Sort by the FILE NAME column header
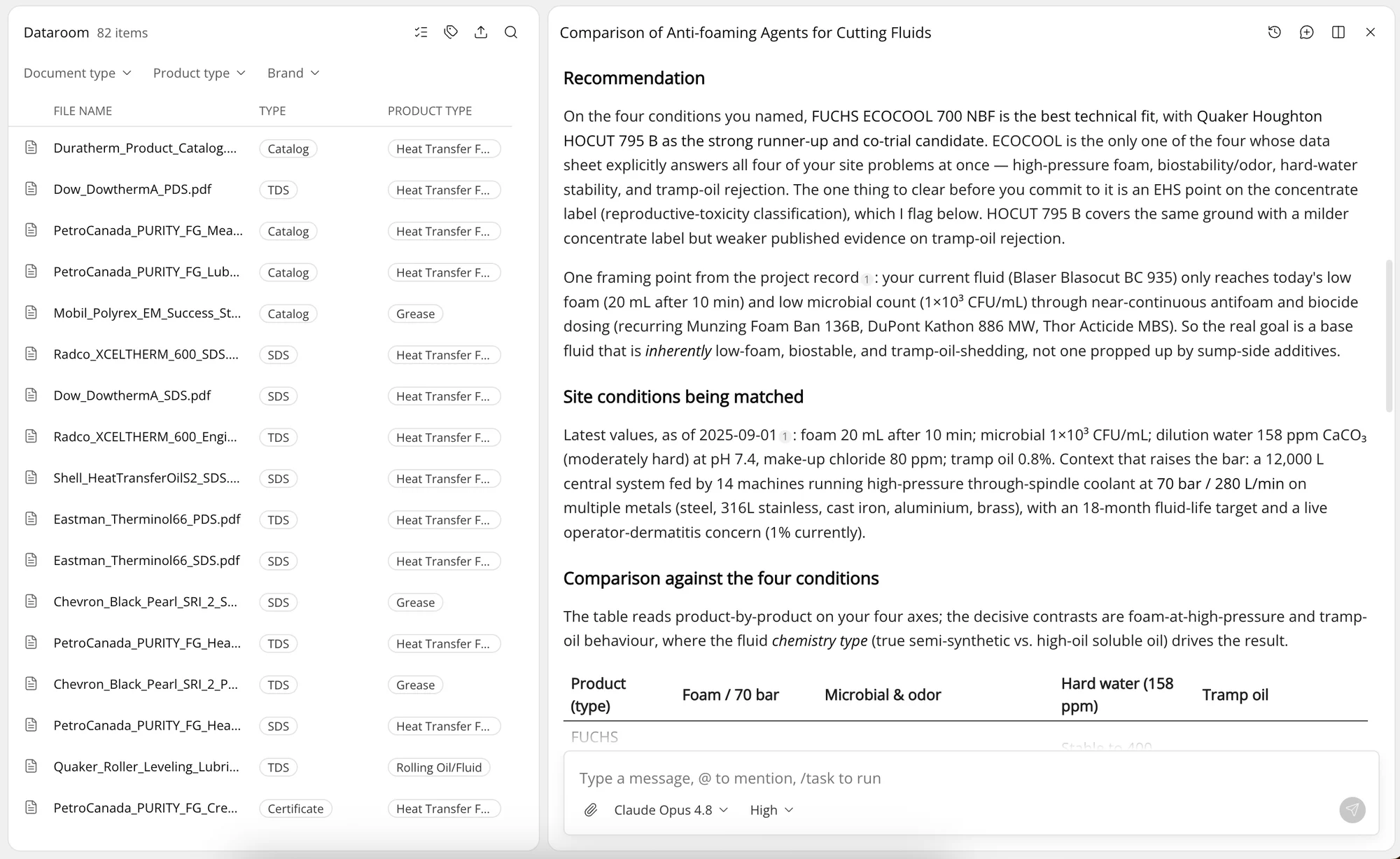 (83, 111)
